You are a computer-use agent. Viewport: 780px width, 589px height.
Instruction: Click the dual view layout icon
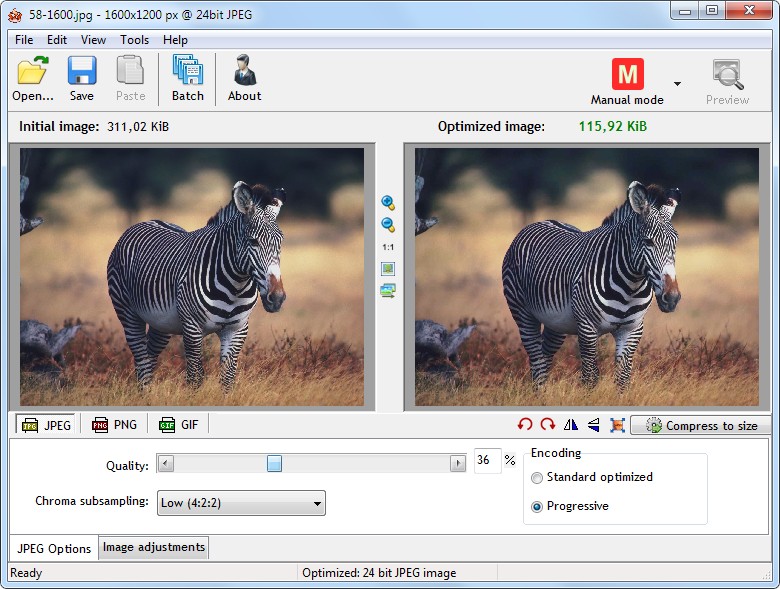(x=388, y=291)
